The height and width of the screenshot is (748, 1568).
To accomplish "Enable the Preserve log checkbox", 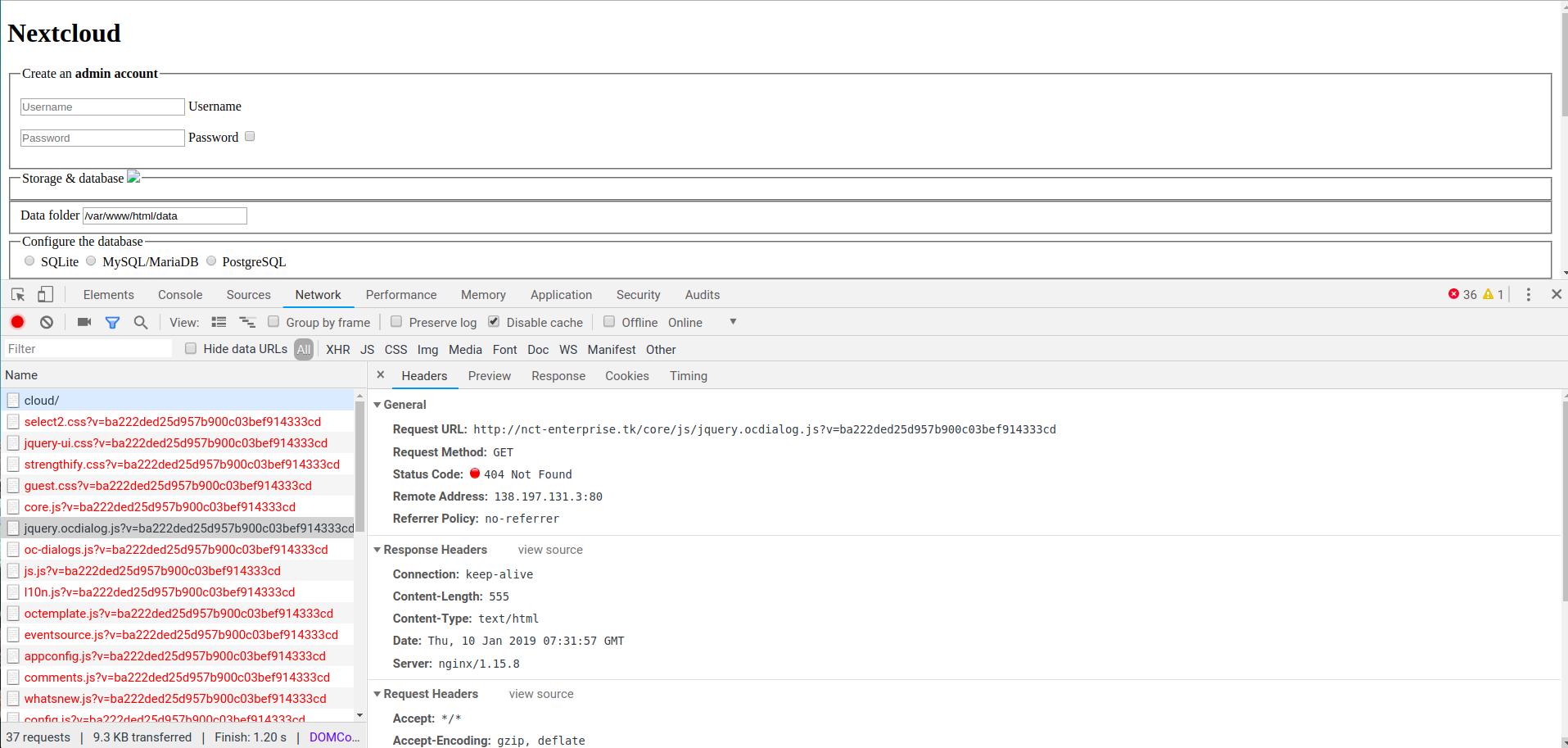I will click(x=395, y=321).
